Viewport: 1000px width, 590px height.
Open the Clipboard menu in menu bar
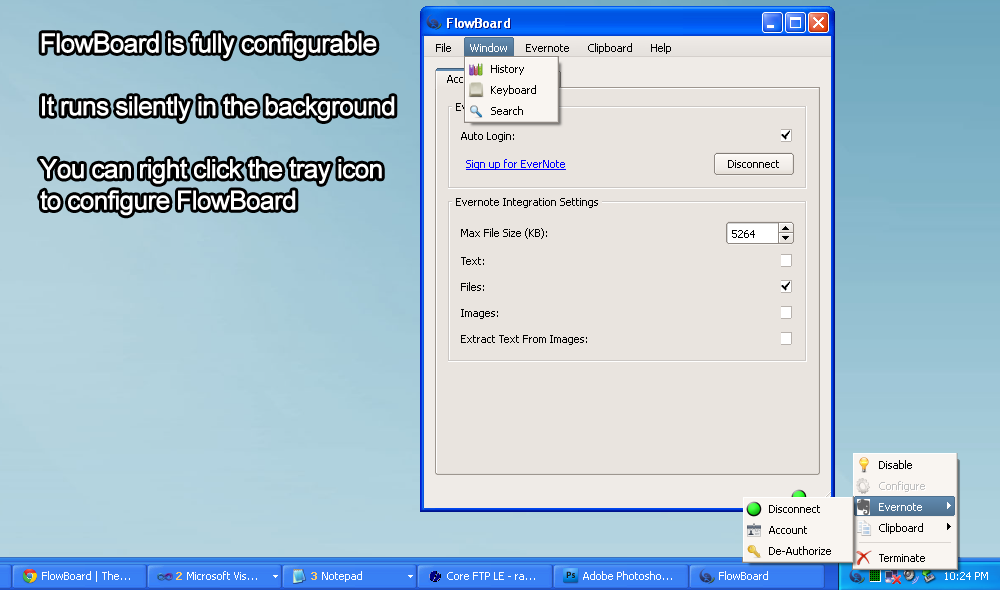[x=610, y=48]
